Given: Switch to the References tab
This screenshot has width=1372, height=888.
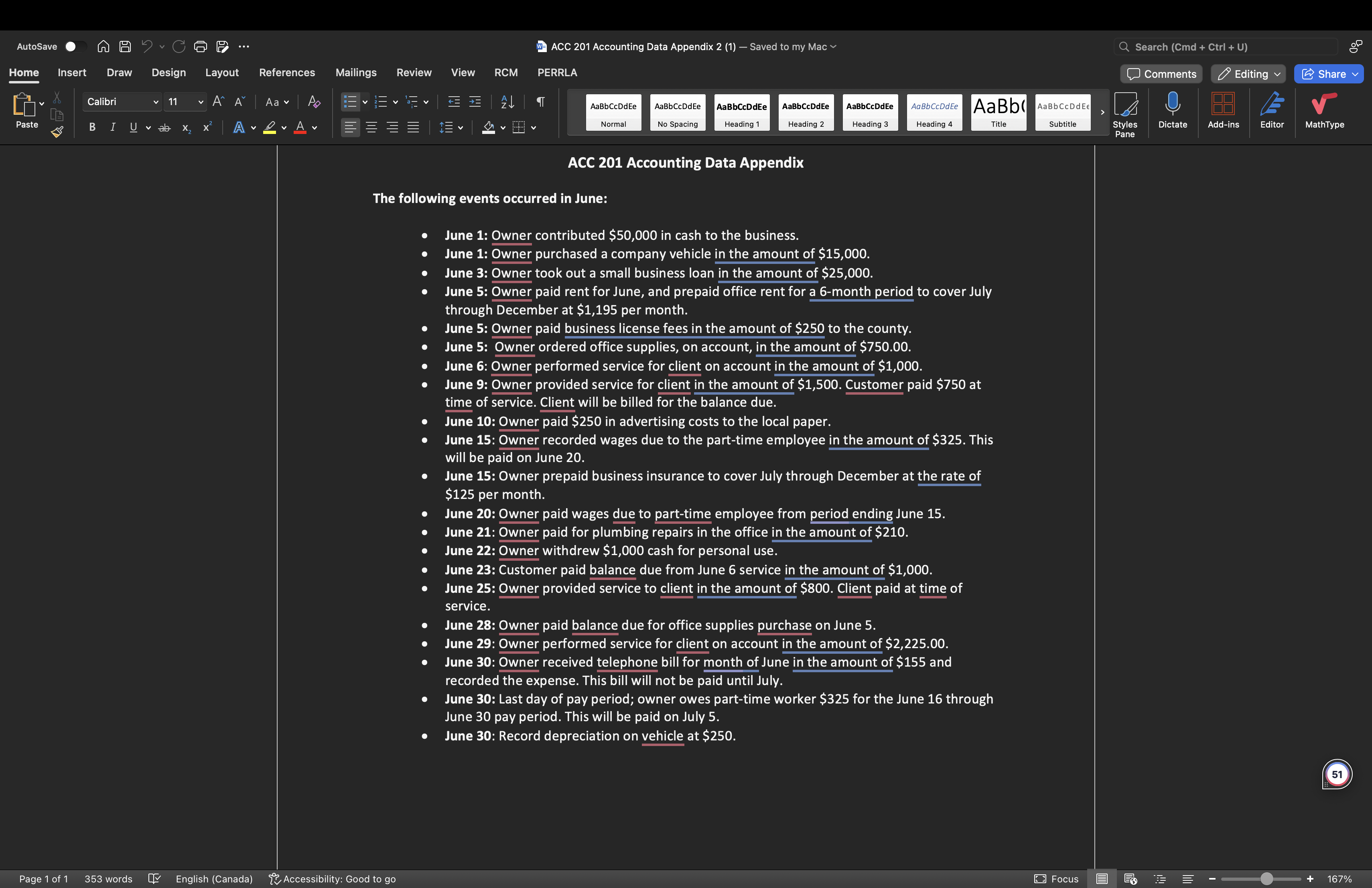Looking at the screenshot, I should (286, 73).
